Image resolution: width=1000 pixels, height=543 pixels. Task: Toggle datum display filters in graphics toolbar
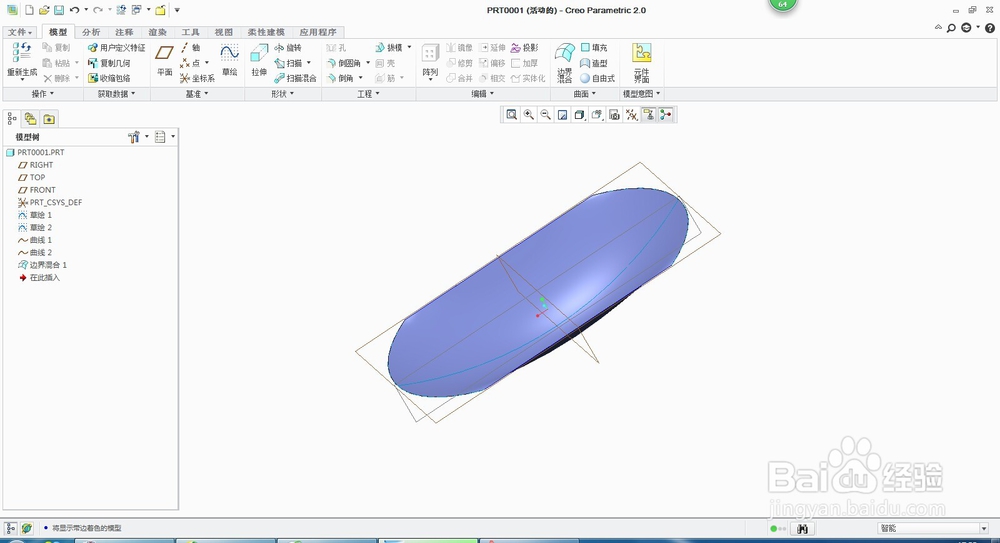point(631,115)
